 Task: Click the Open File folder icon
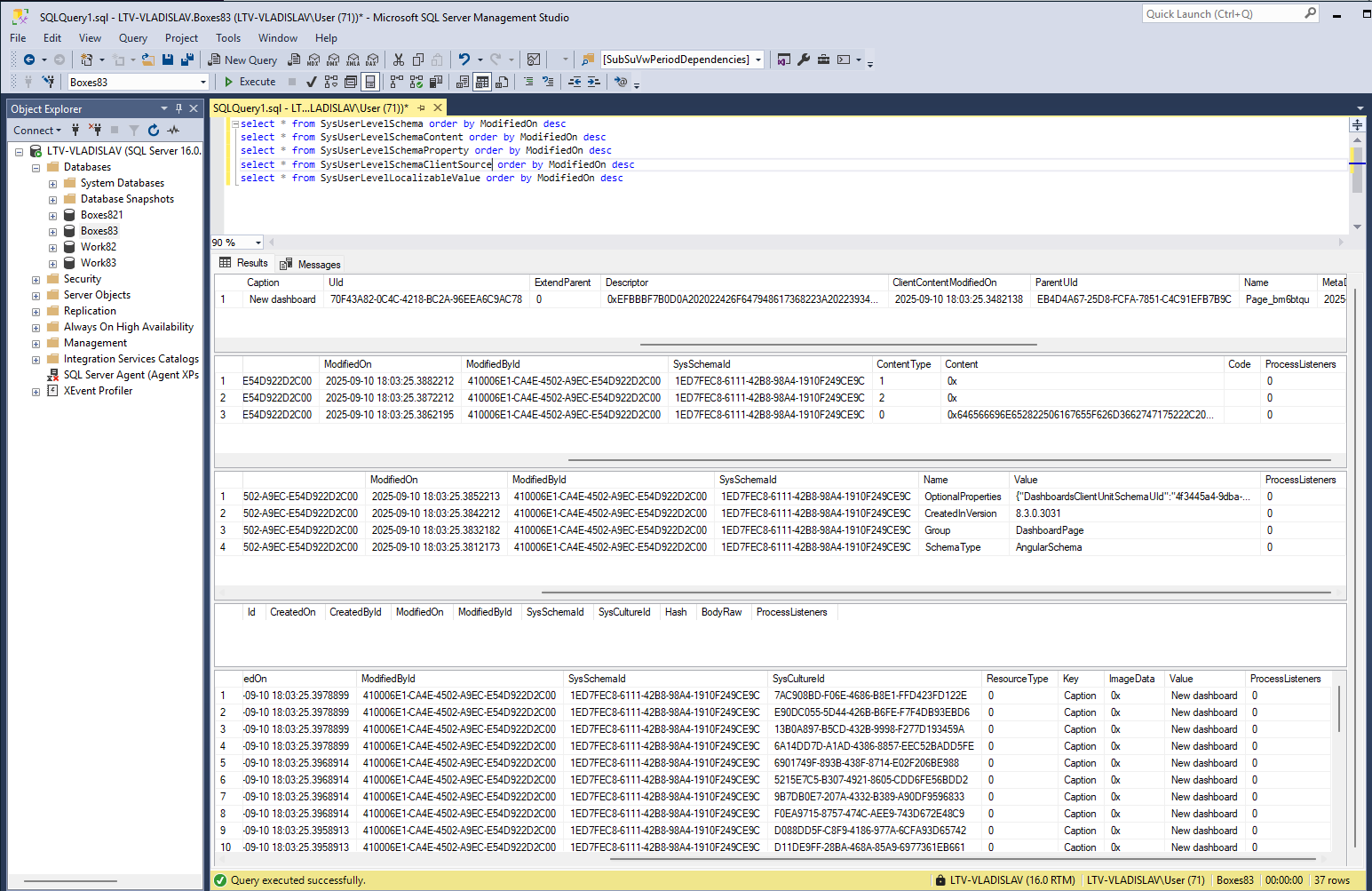[x=147, y=60]
